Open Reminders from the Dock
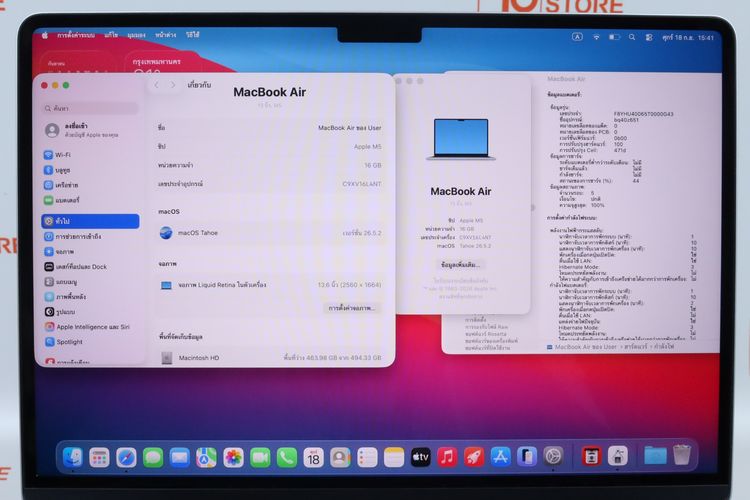750x500 pixels. [x=367, y=457]
